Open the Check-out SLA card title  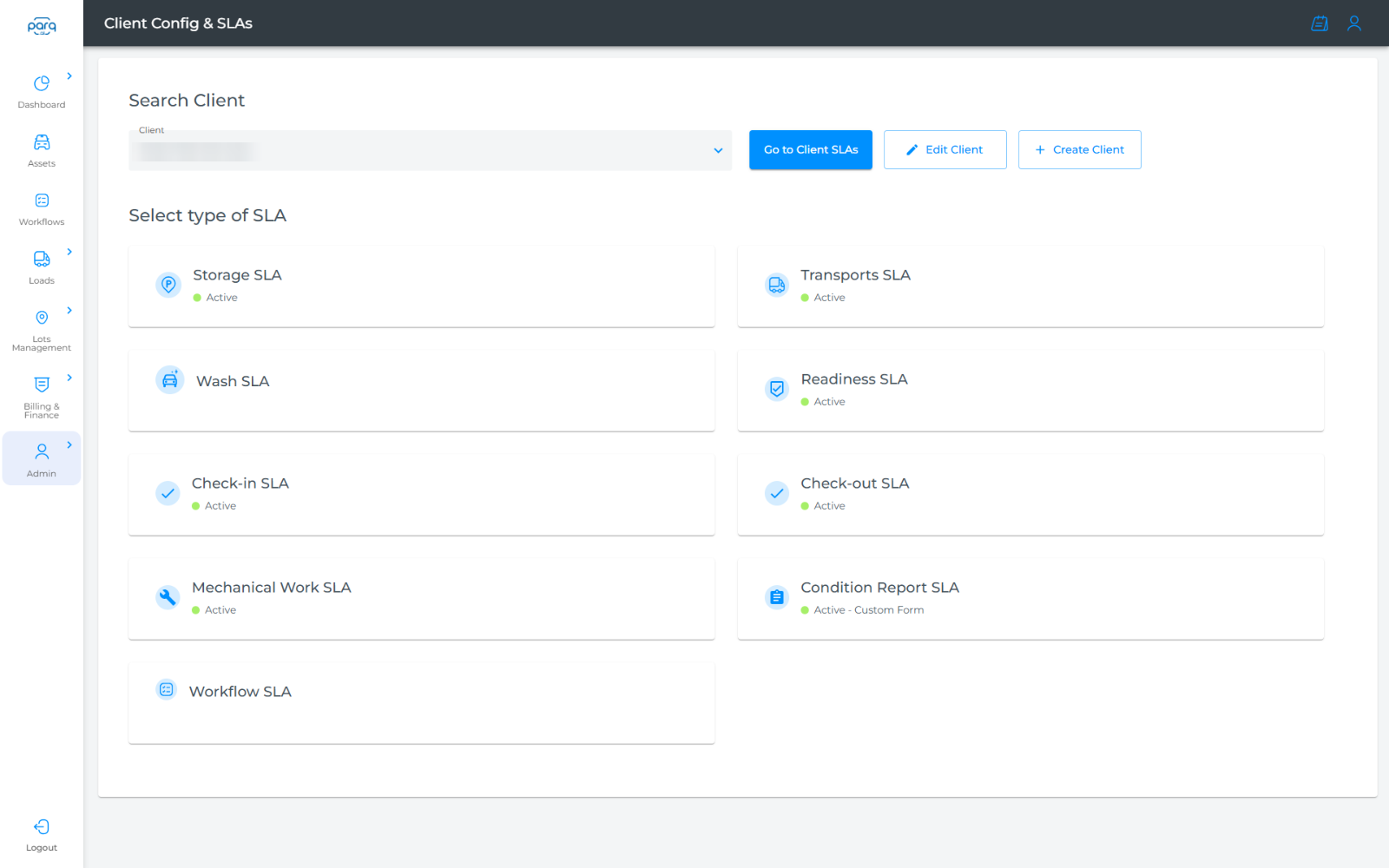click(x=855, y=483)
